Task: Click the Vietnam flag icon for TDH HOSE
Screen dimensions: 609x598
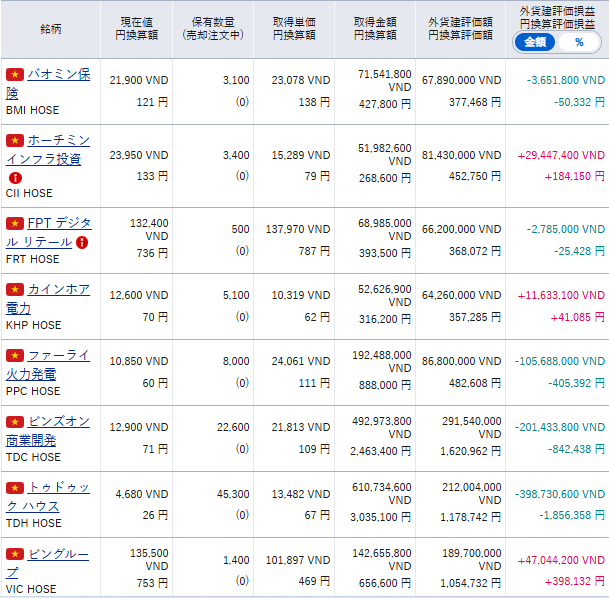Action: coord(14,488)
